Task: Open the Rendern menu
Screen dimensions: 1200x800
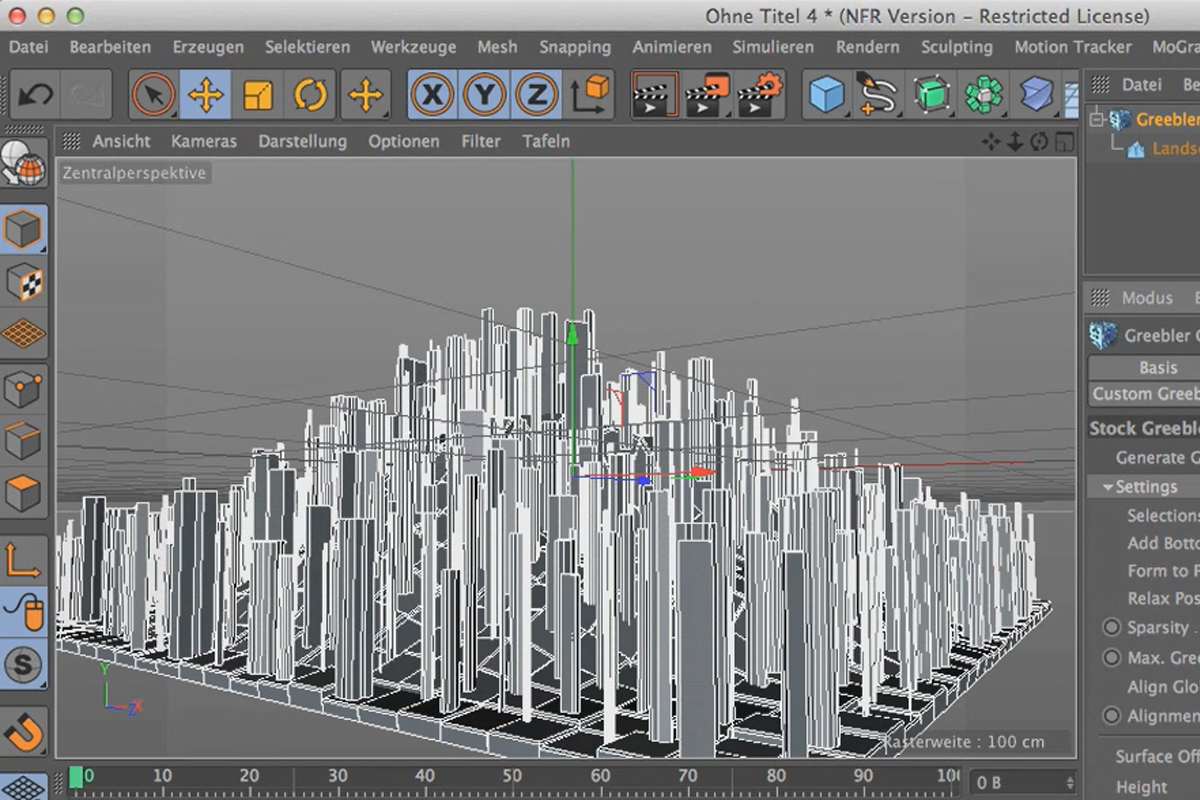Action: coord(868,47)
